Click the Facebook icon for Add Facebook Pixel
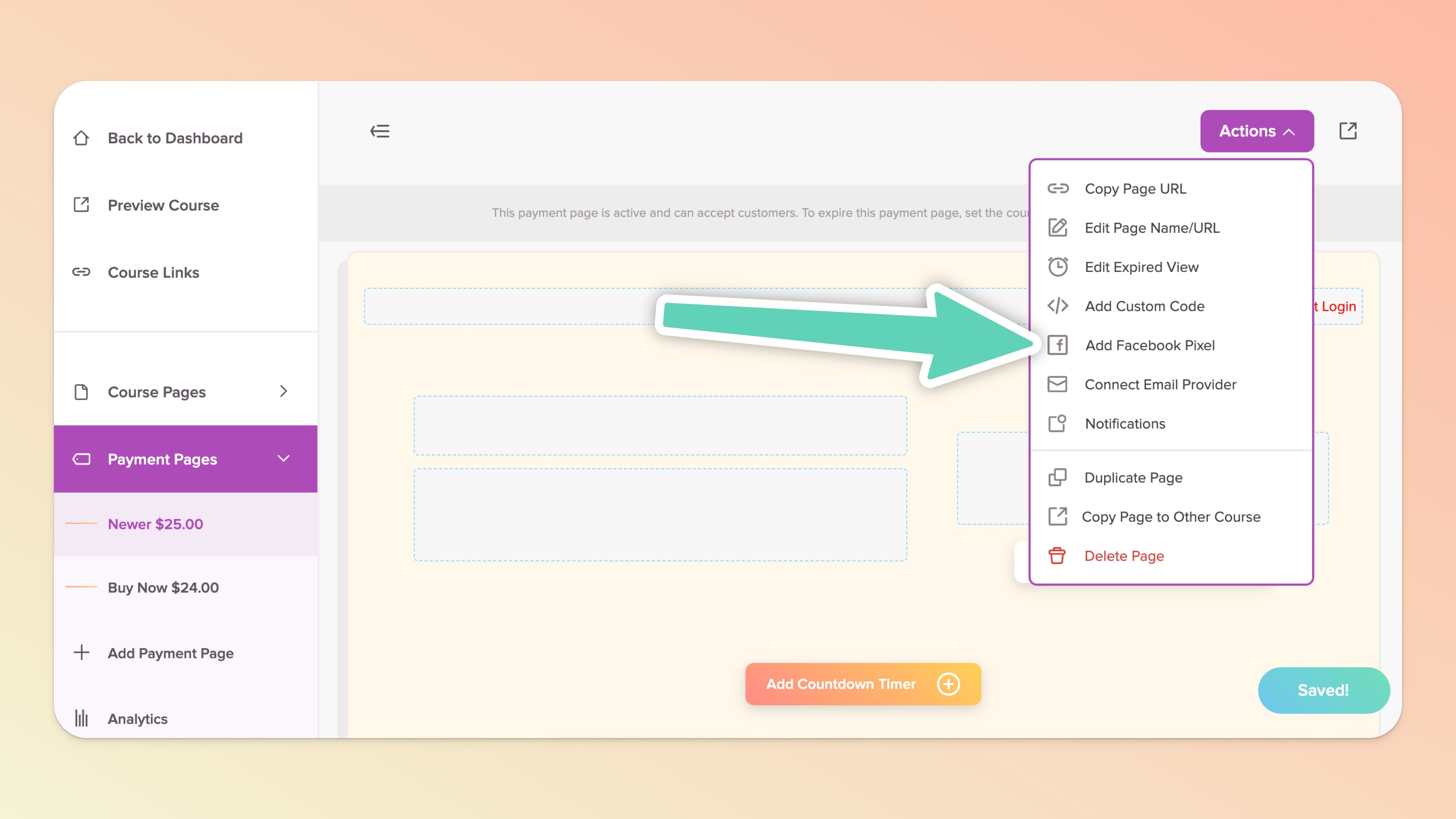1456x819 pixels. 1058,345
